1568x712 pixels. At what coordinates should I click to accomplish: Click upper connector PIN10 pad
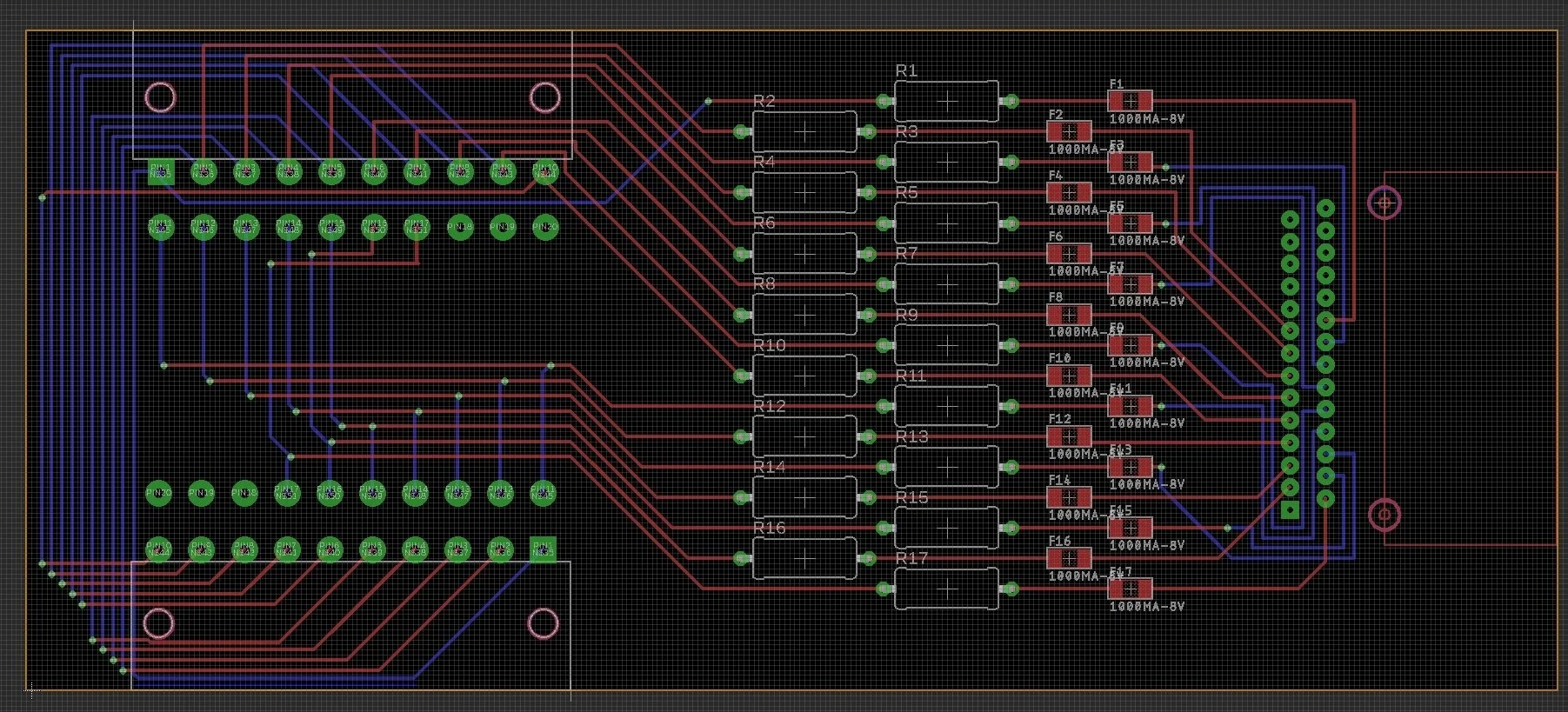[544, 171]
